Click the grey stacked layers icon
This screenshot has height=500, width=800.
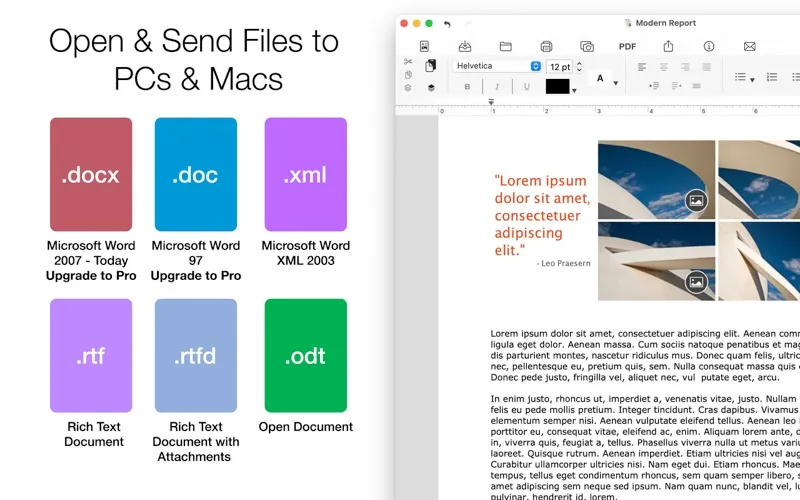coord(408,88)
